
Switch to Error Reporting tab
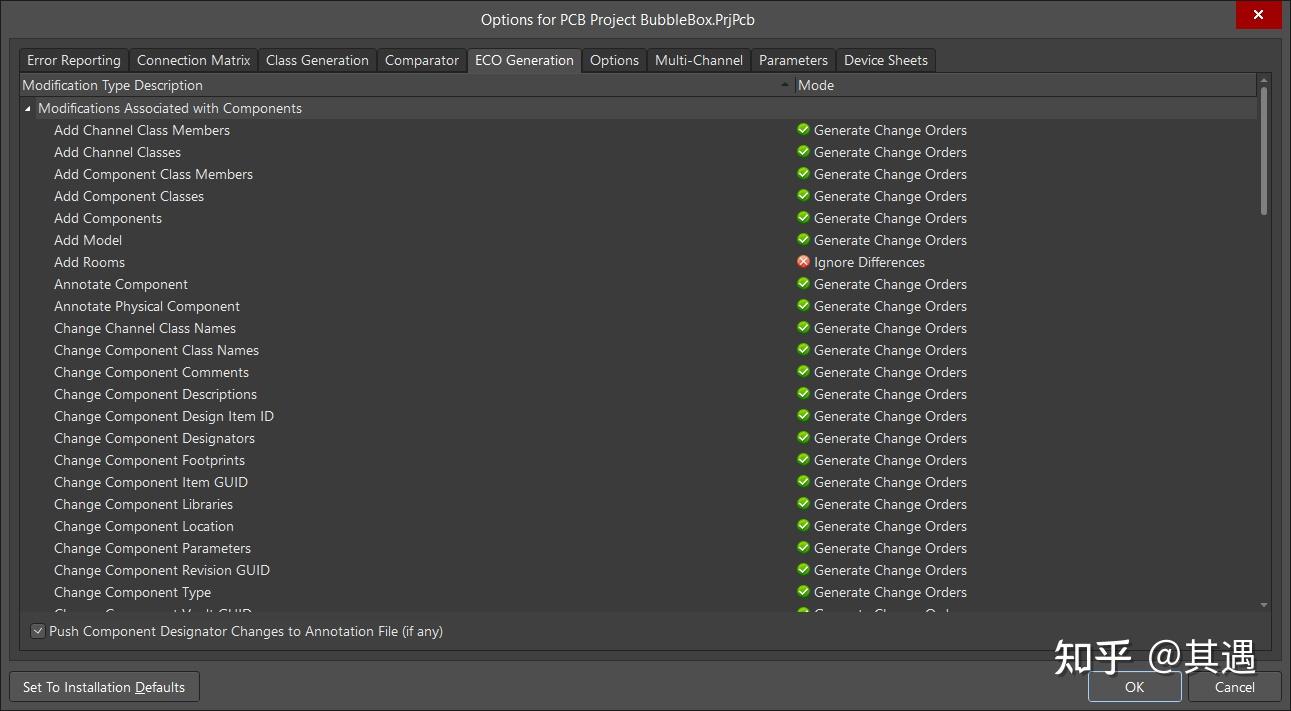(74, 60)
